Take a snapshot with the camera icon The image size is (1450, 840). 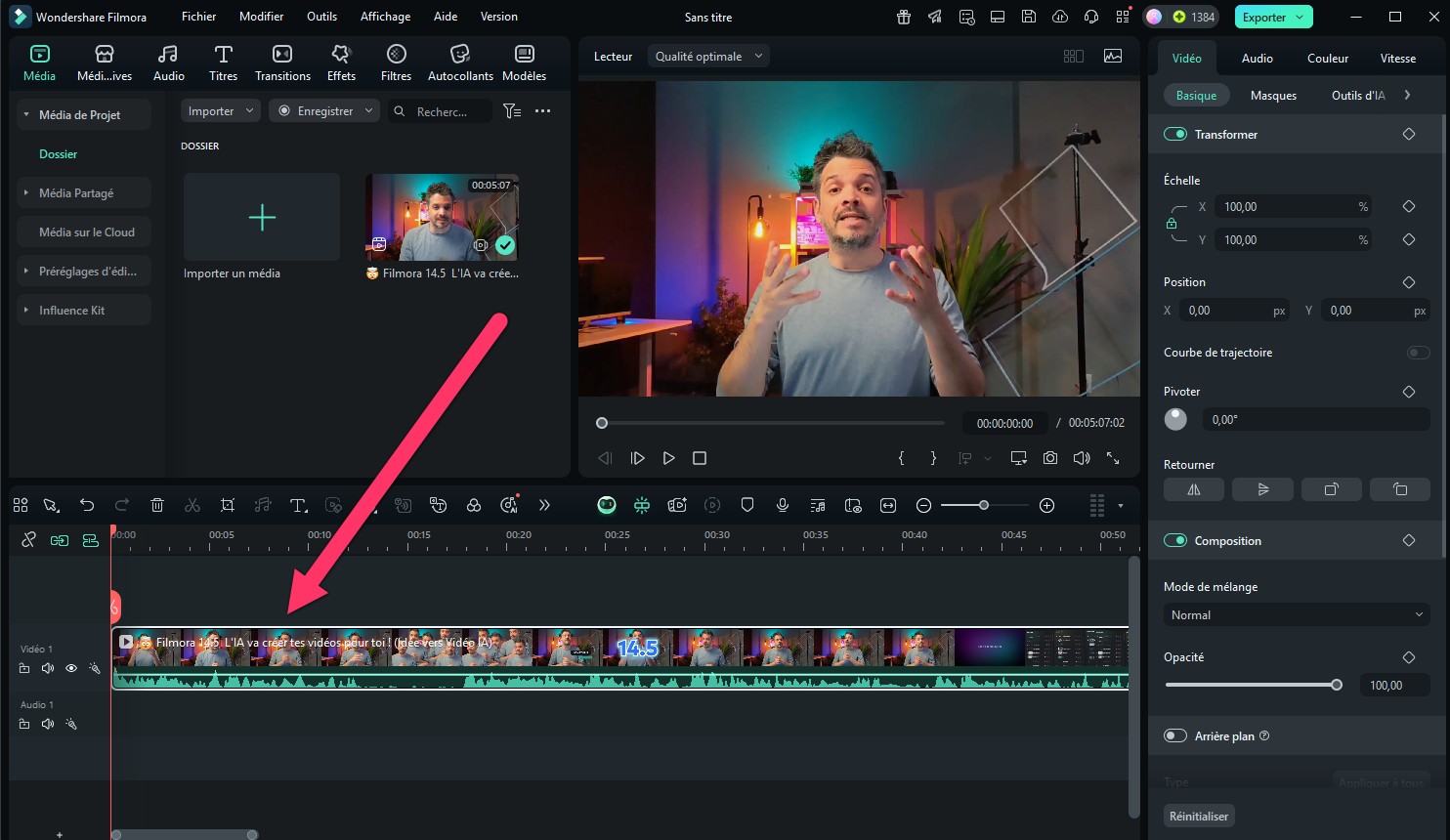point(1050,457)
